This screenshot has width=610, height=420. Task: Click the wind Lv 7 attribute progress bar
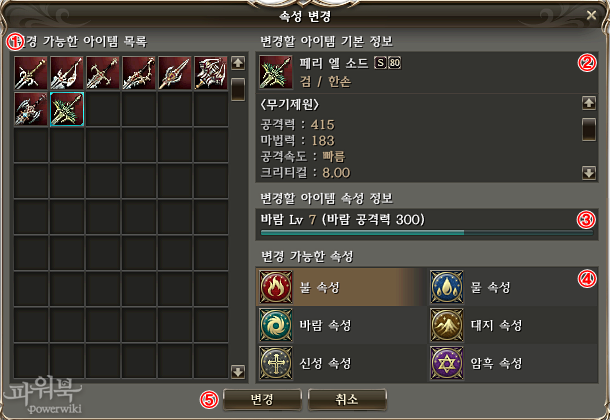[427, 233]
